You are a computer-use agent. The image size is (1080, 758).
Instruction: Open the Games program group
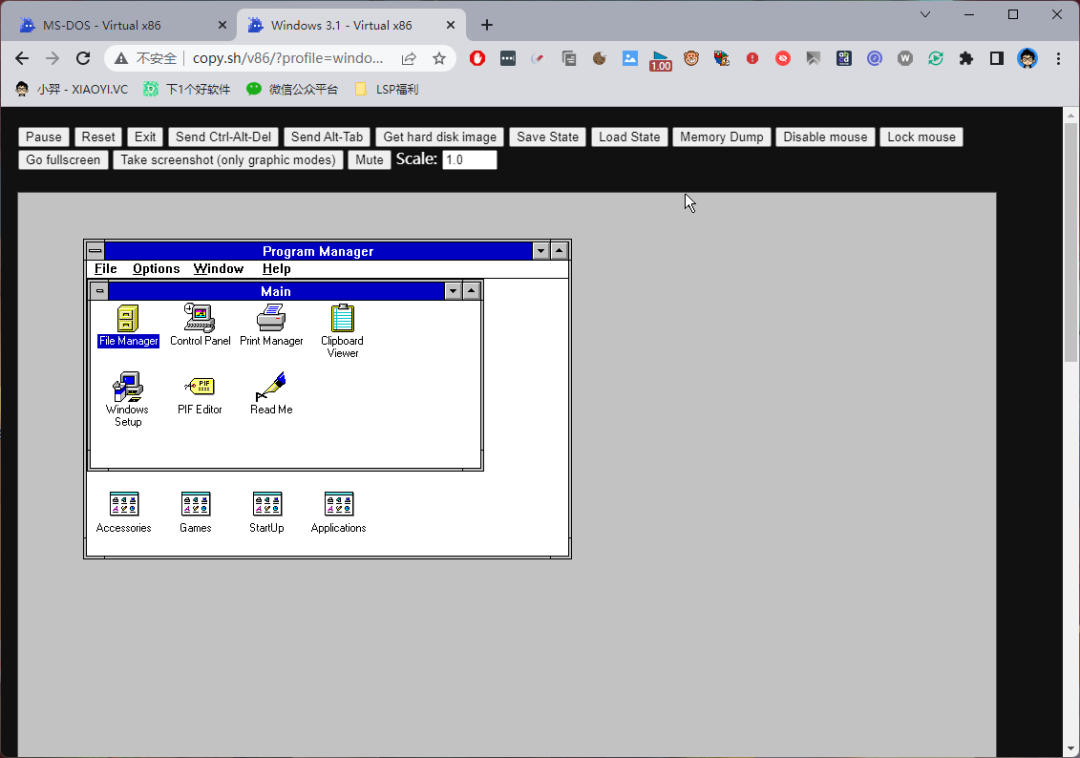pyautogui.click(x=195, y=504)
